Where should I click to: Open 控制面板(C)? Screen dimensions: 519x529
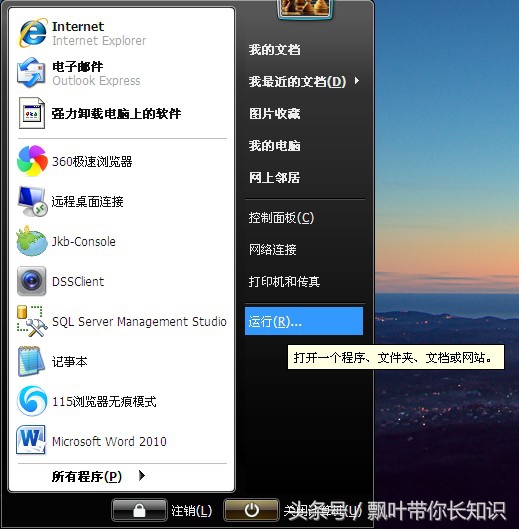tap(281, 218)
